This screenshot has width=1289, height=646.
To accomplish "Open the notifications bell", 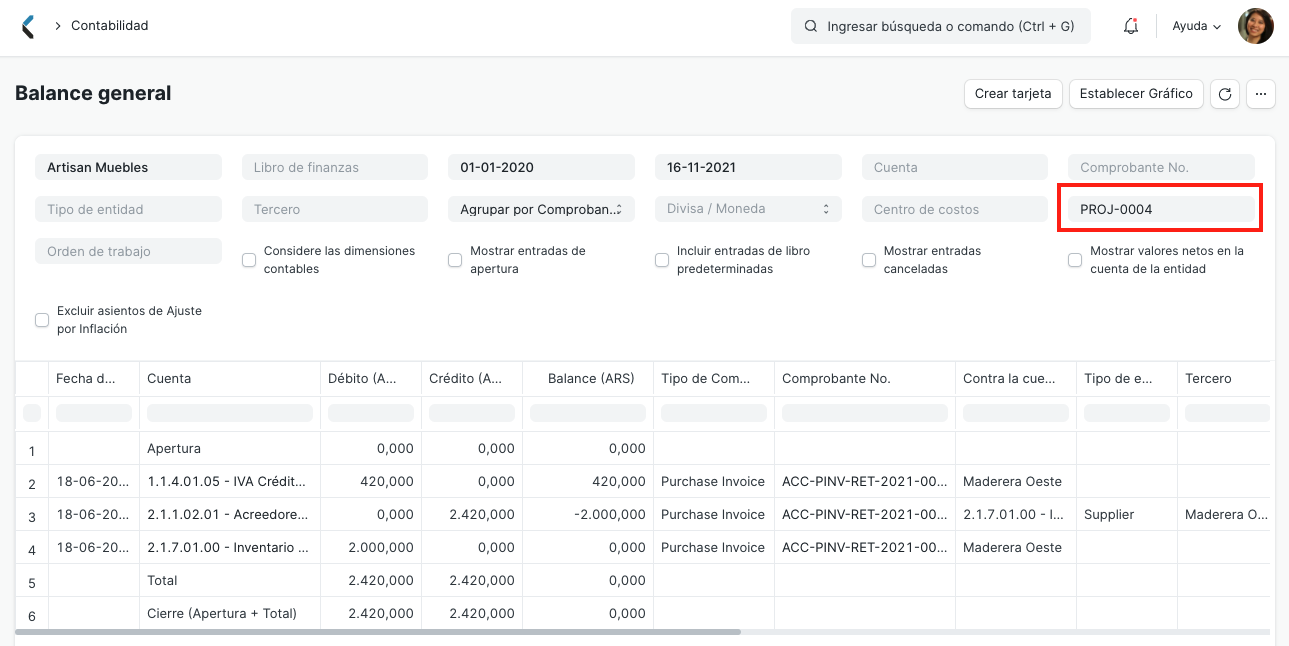I will coord(1131,26).
